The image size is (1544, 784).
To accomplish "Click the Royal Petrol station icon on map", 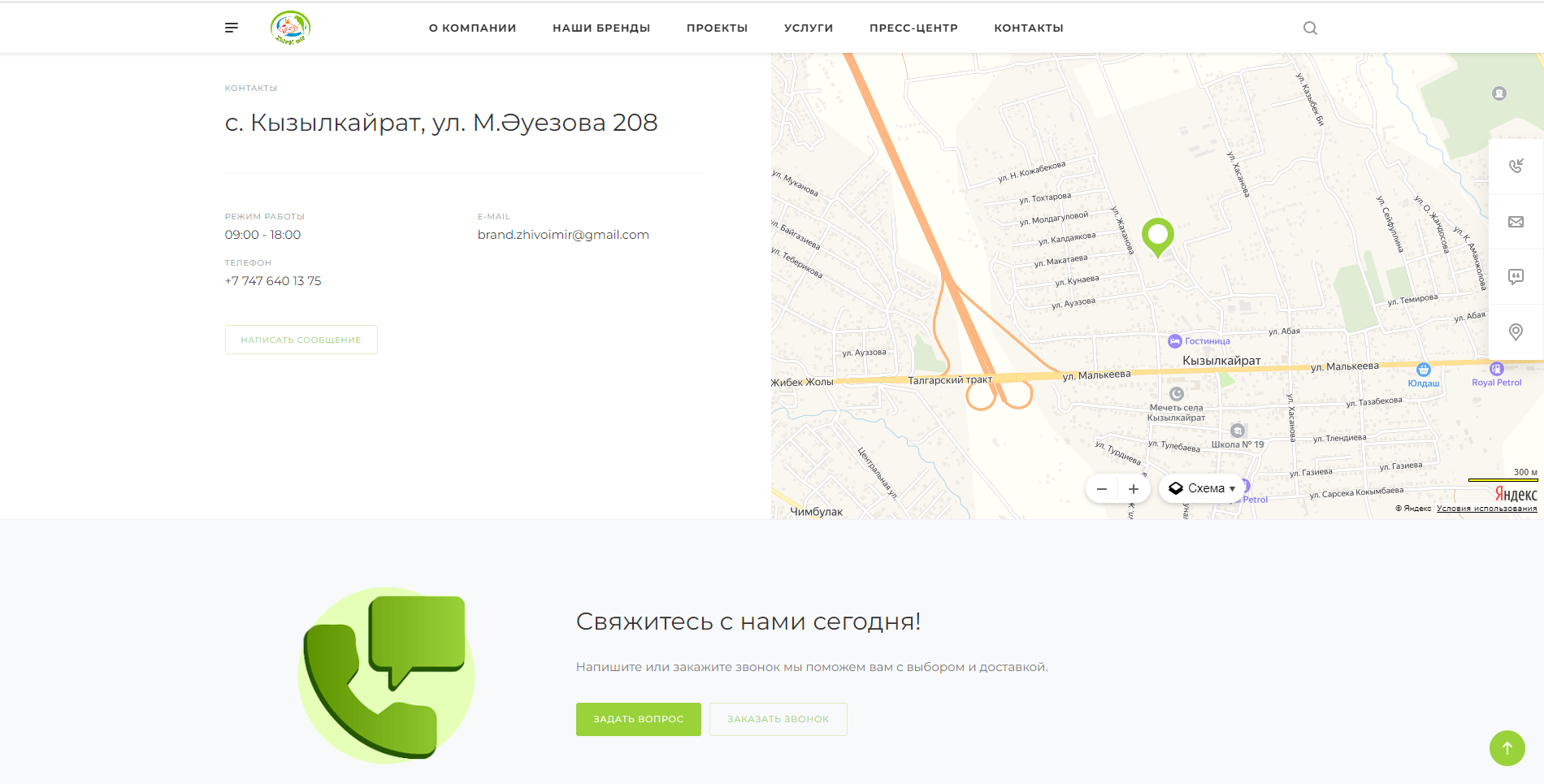I will (1497, 369).
